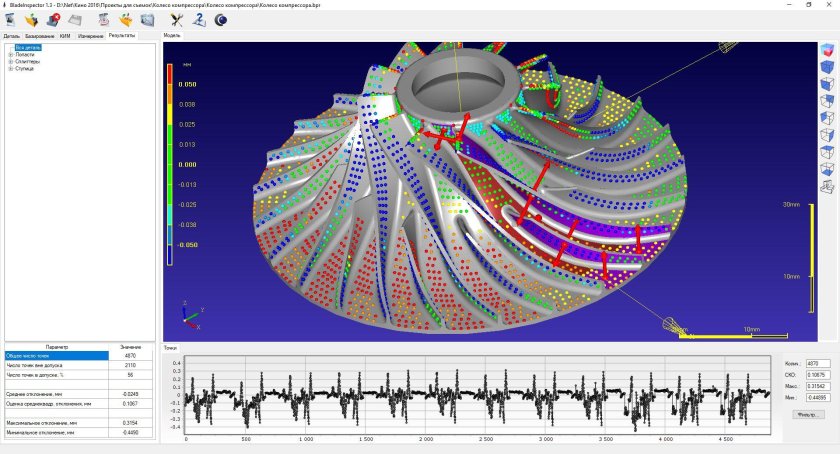Click the second view cube icon in right toolbar
Screen dimensions: 840x454
827,67
